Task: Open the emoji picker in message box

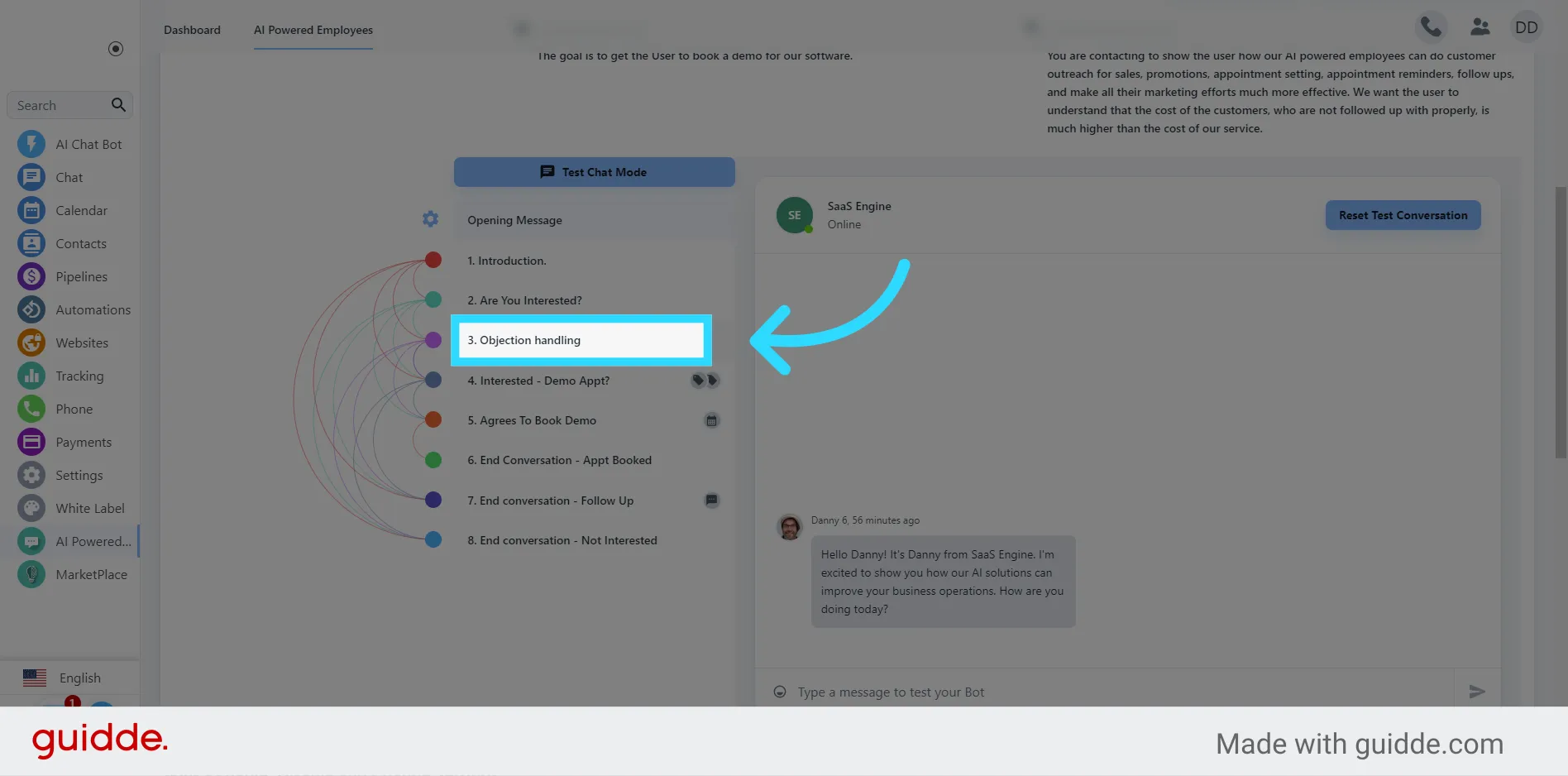Action: click(779, 692)
